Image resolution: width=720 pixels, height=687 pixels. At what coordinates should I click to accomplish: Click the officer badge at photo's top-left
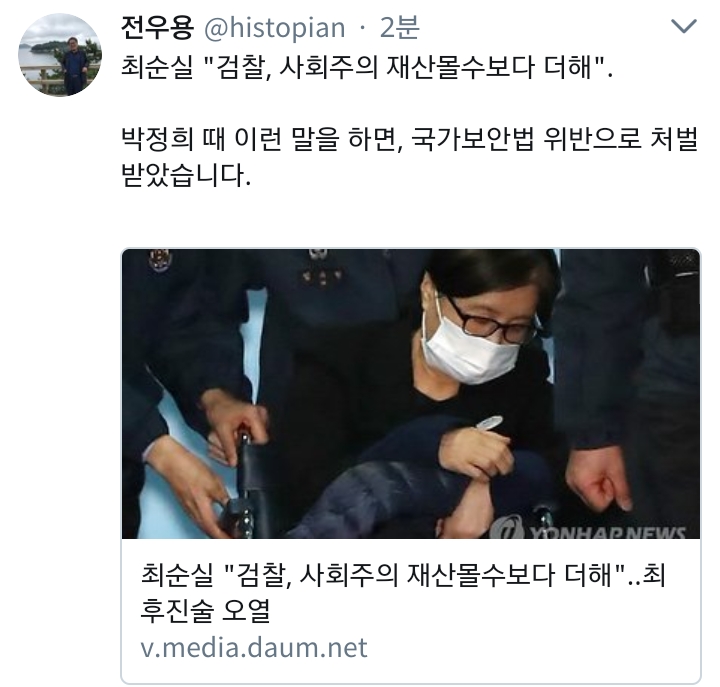[x=160, y=260]
